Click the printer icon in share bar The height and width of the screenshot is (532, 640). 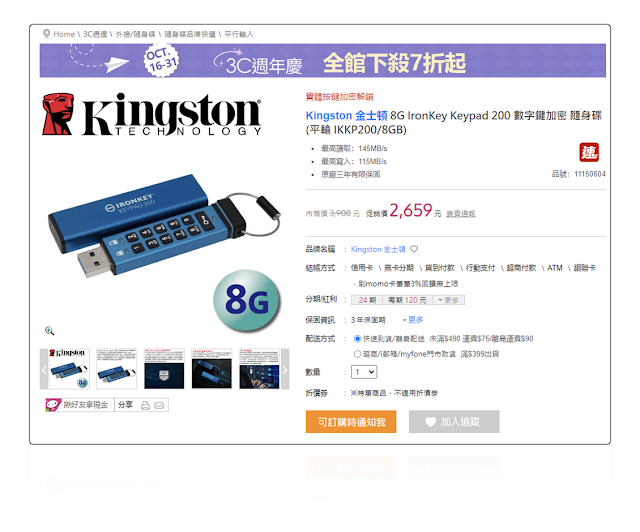145,405
